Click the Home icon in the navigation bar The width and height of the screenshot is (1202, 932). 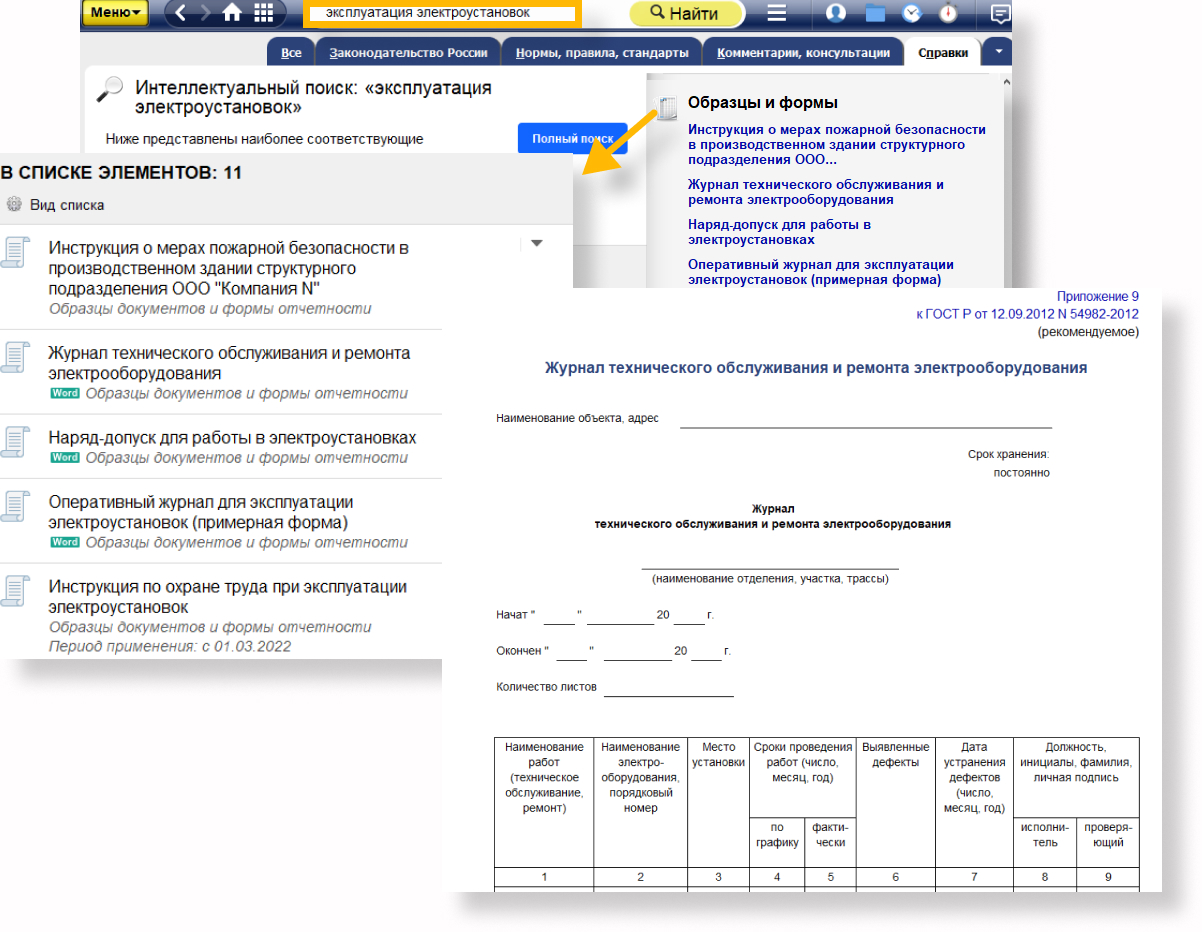point(232,13)
